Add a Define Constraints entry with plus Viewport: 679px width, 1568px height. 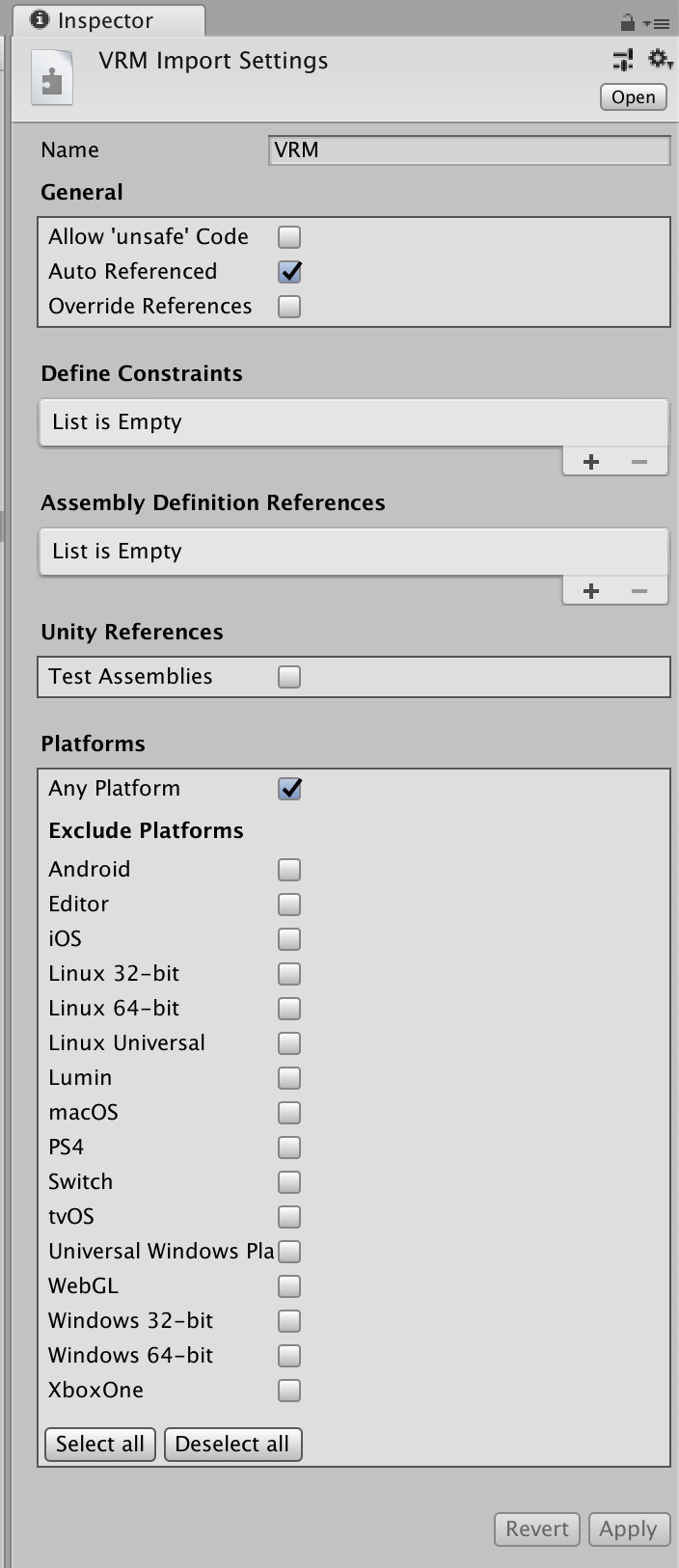[591, 462]
